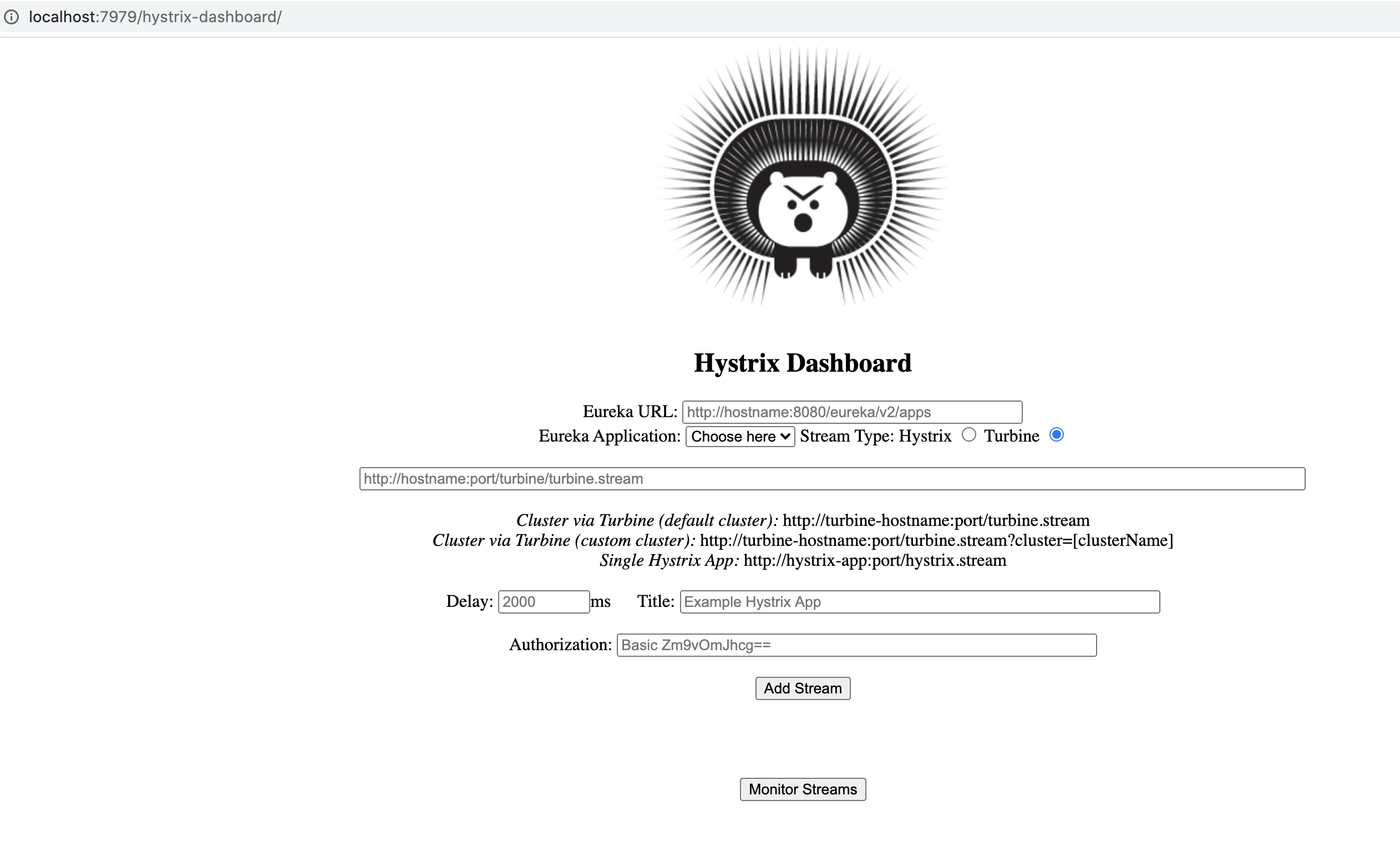
Task: Click the Delay milliseconds field
Action: click(x=544, y=602)
